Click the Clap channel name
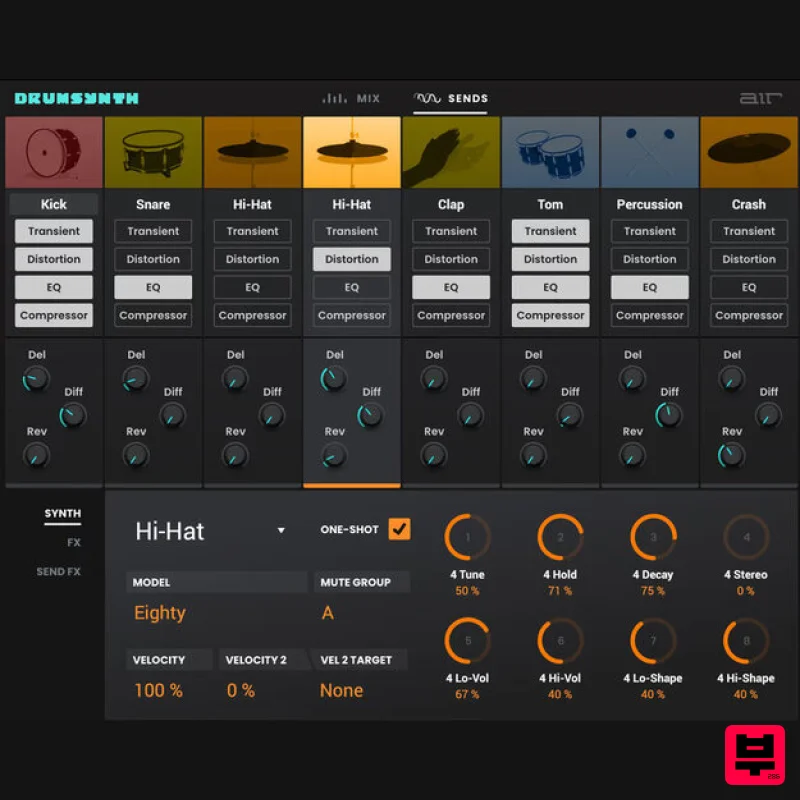The width and height of the screenshot is (800, 800). coord(451,204)
